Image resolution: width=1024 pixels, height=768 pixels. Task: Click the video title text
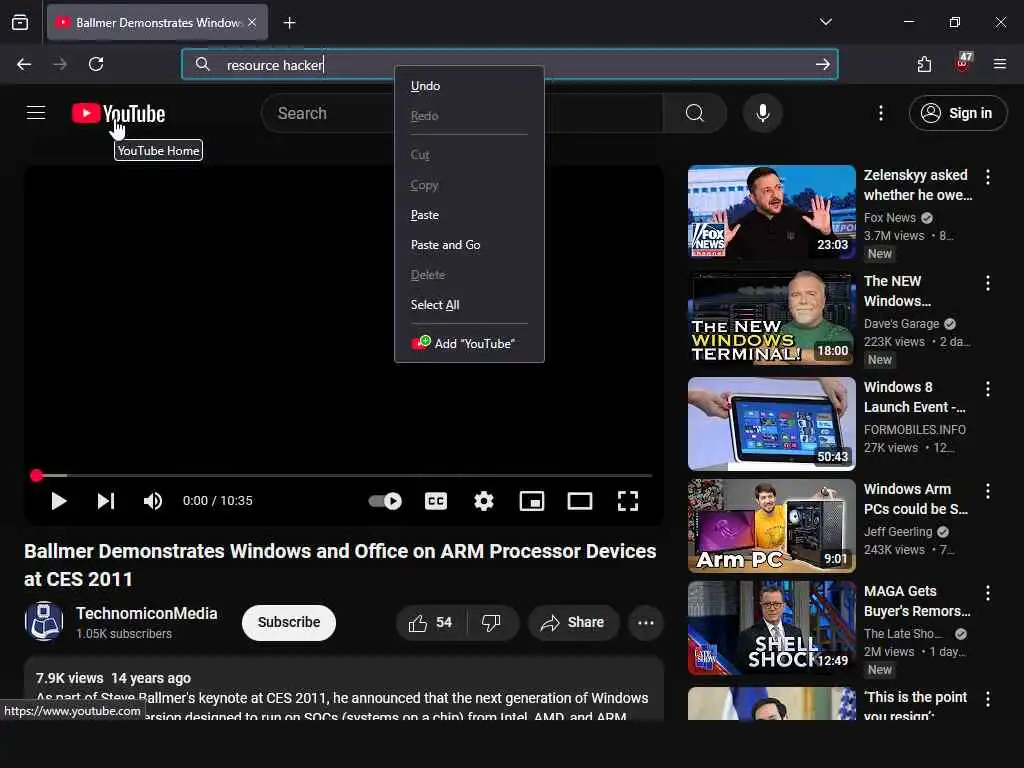coord(340,565)
